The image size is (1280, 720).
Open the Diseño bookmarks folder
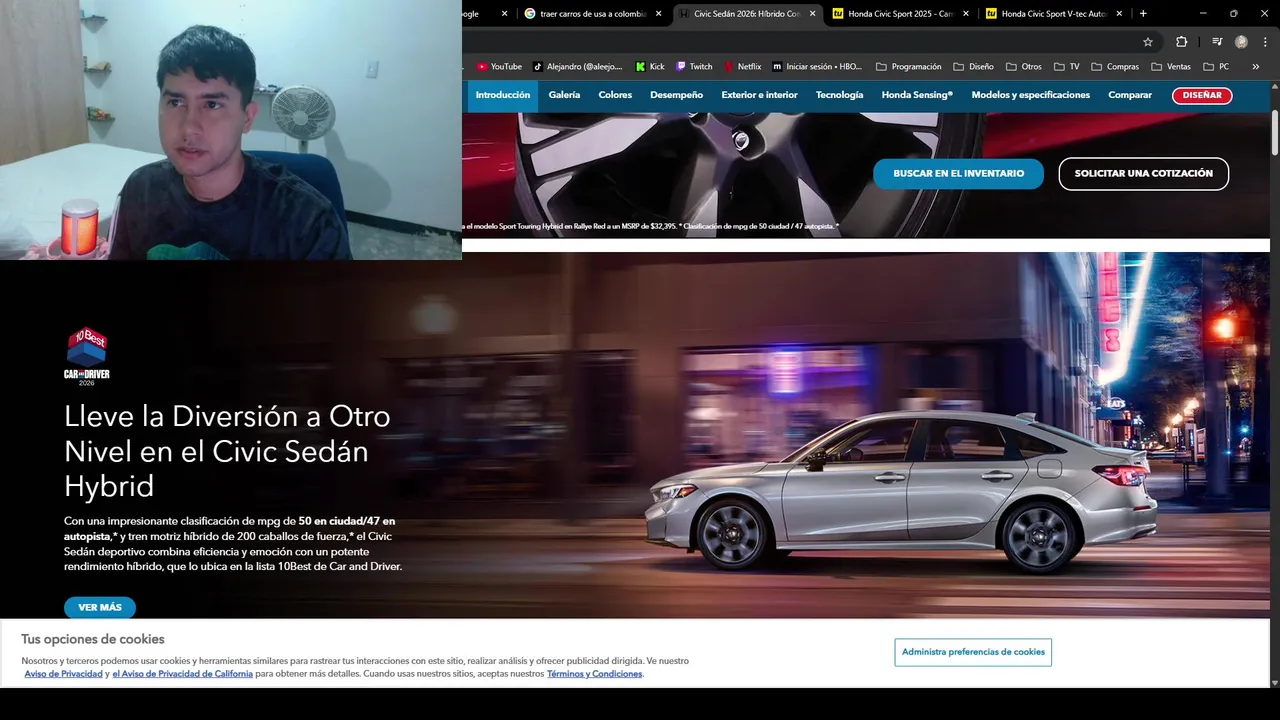(973, 67)
